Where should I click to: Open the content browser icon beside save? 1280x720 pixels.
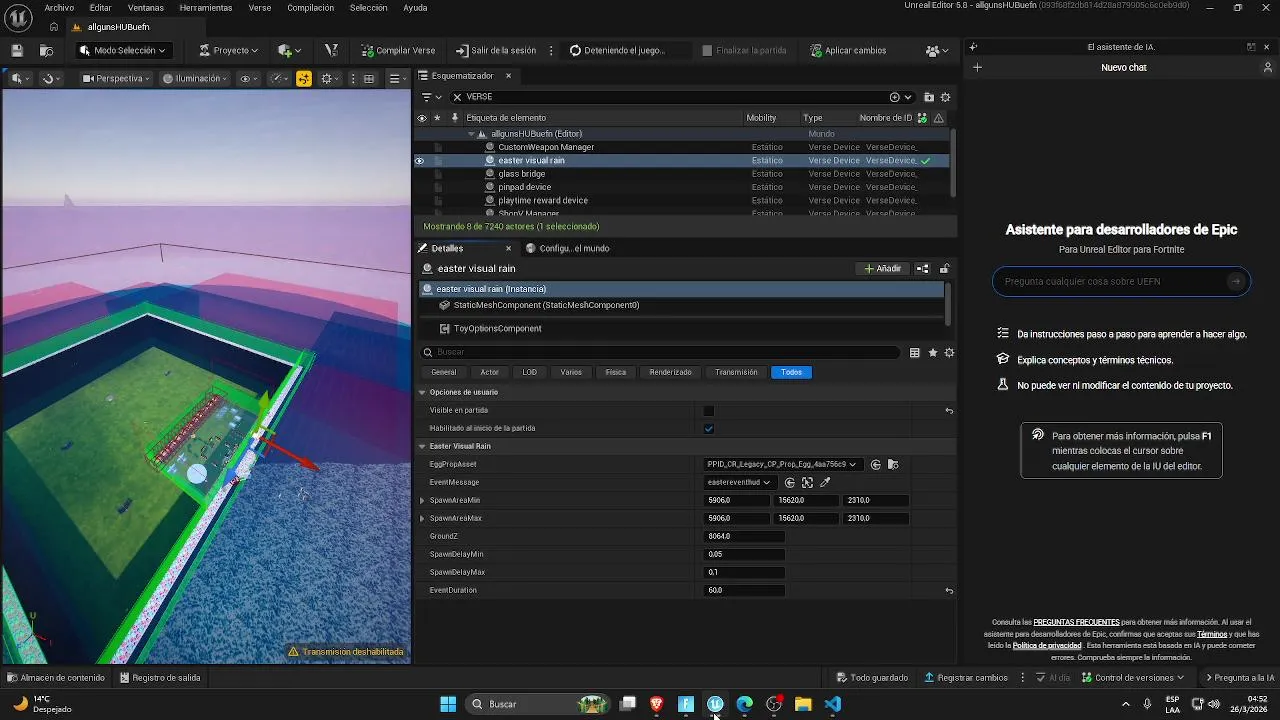click(46, 50)
